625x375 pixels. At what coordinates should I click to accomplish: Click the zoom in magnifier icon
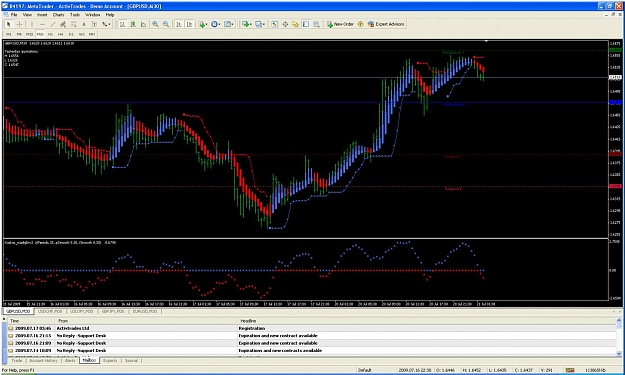[x=155, y=24]
